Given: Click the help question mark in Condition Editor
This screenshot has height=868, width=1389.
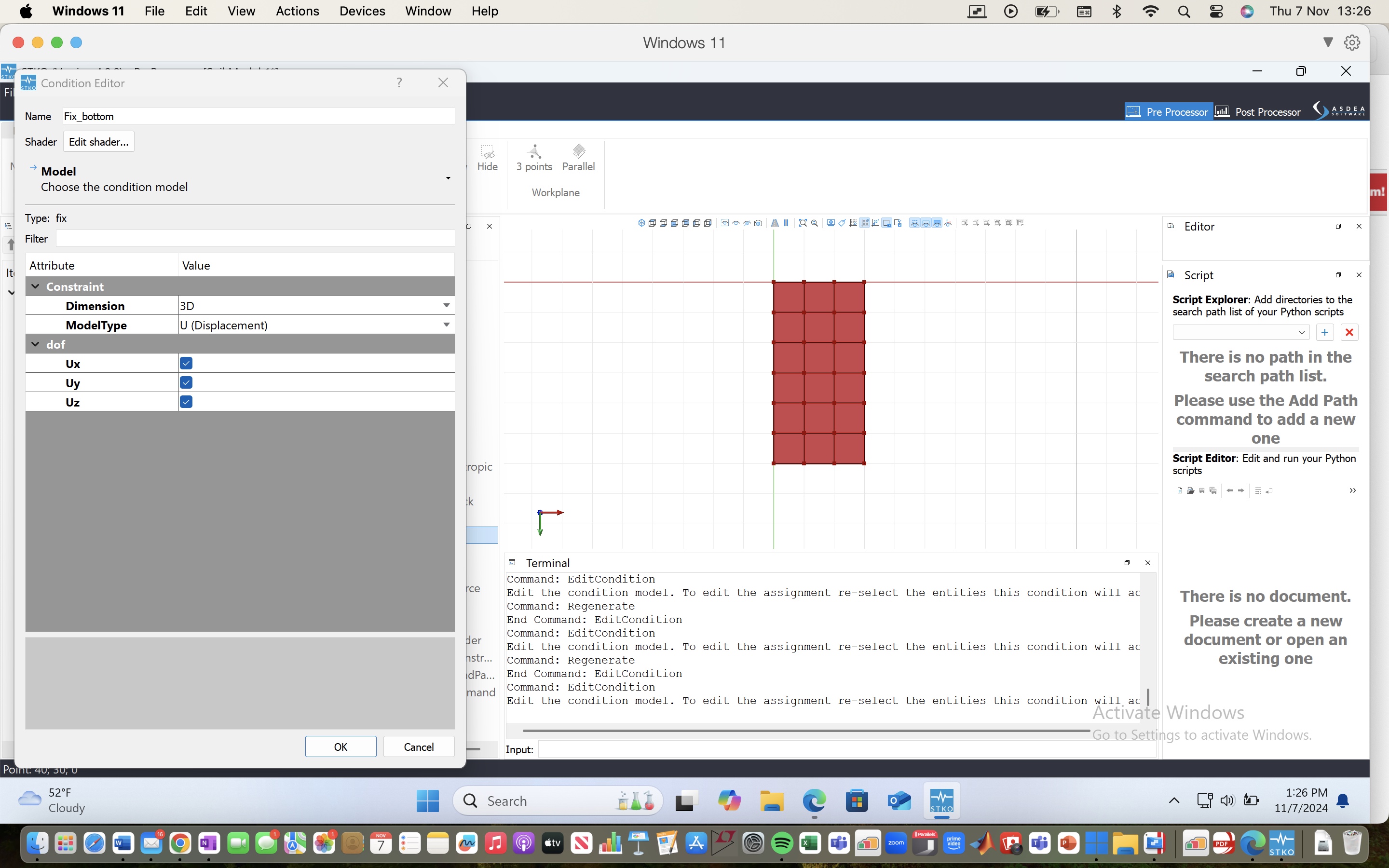Looking at the screenshot, I should [399, 82].
